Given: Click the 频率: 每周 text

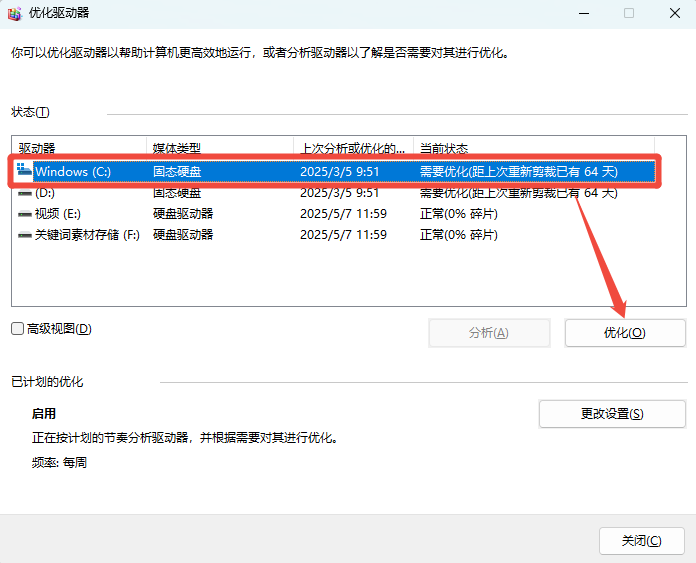Looking at the screenshot, I should 59,463.
